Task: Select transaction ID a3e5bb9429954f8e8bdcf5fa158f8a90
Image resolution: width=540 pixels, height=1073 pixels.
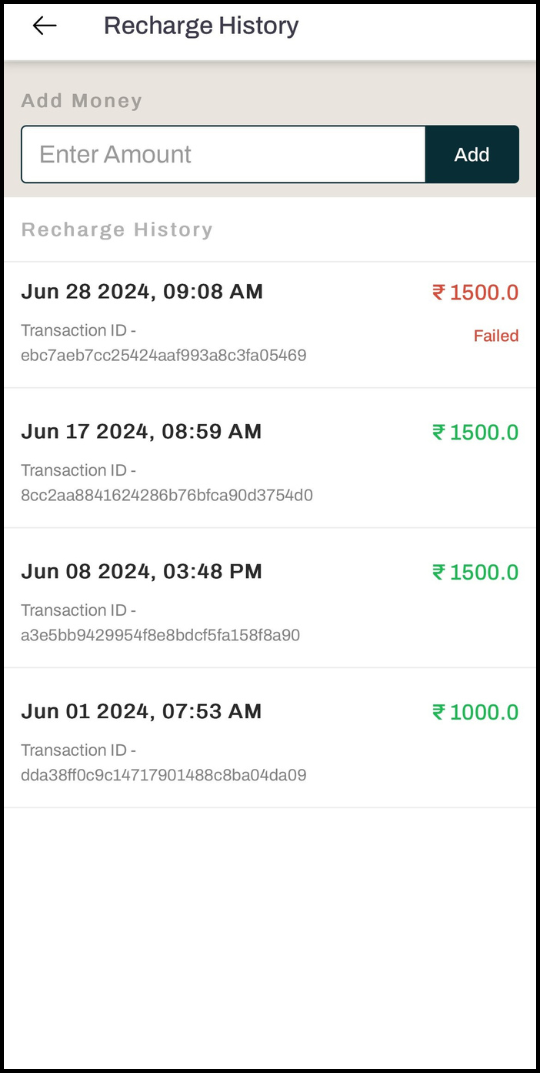Action: 161,635
